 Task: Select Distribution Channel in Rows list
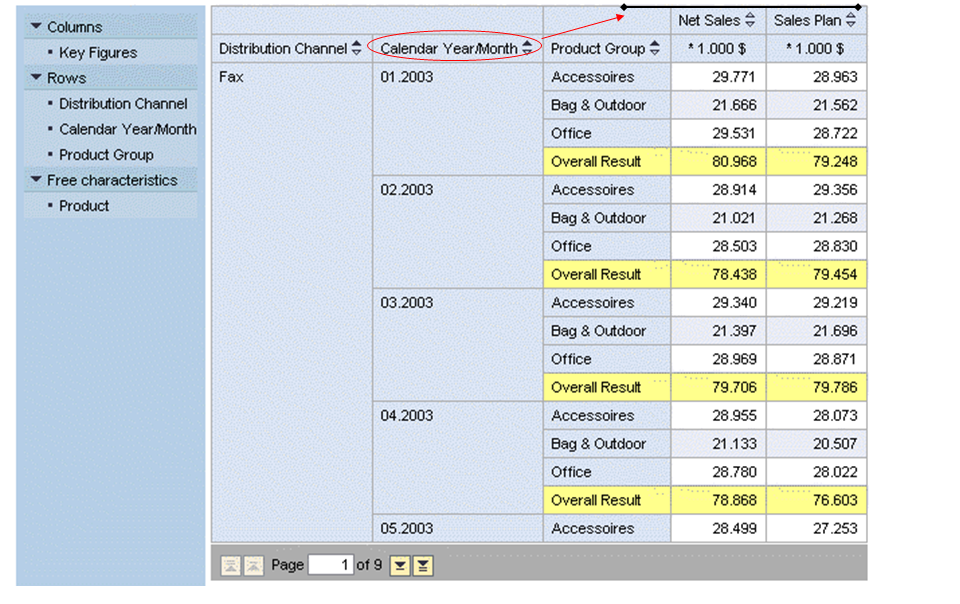[x=123, y=104]
